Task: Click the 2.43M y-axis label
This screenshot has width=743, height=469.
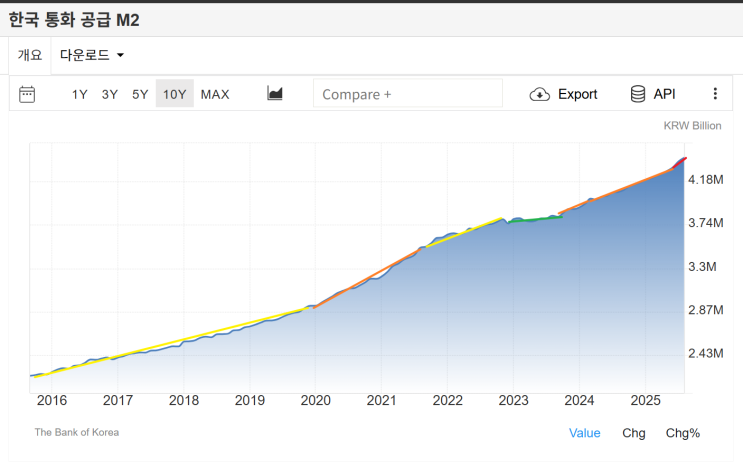Action: (x=706, y=353)
